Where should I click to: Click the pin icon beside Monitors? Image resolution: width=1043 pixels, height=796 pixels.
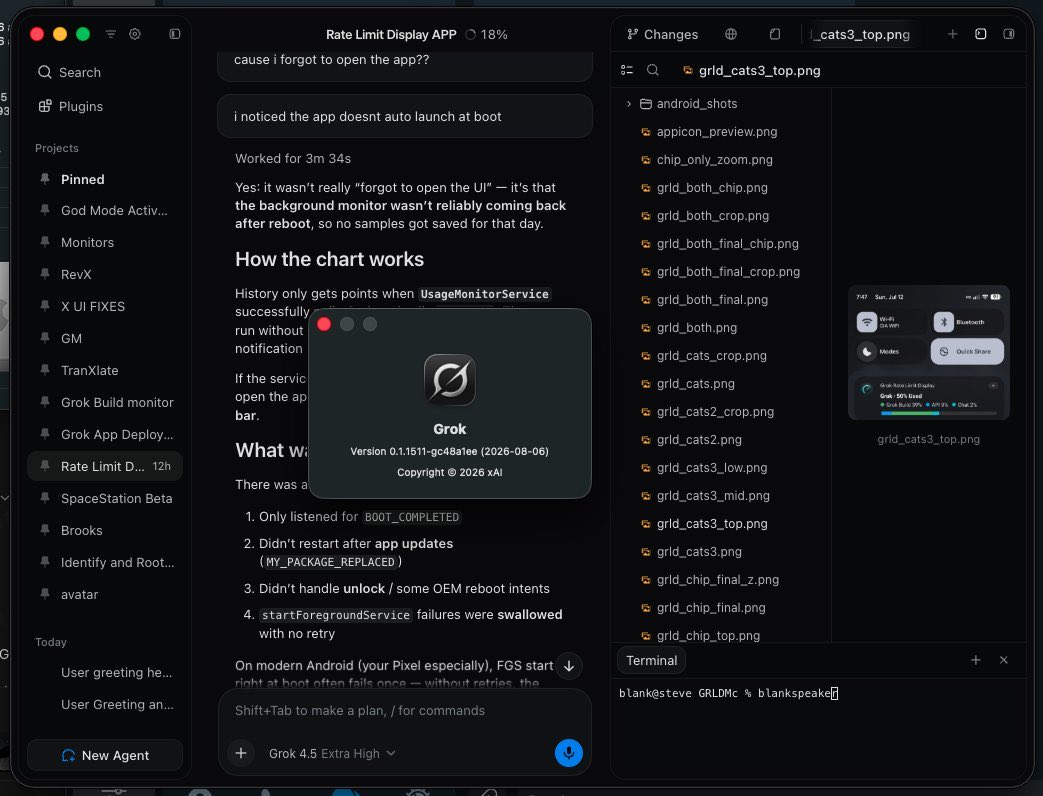tap(45, 241)
